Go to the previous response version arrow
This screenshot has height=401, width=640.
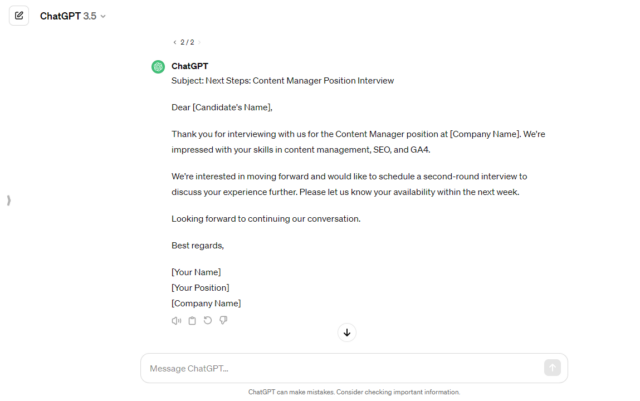click(x=175, y=42)
